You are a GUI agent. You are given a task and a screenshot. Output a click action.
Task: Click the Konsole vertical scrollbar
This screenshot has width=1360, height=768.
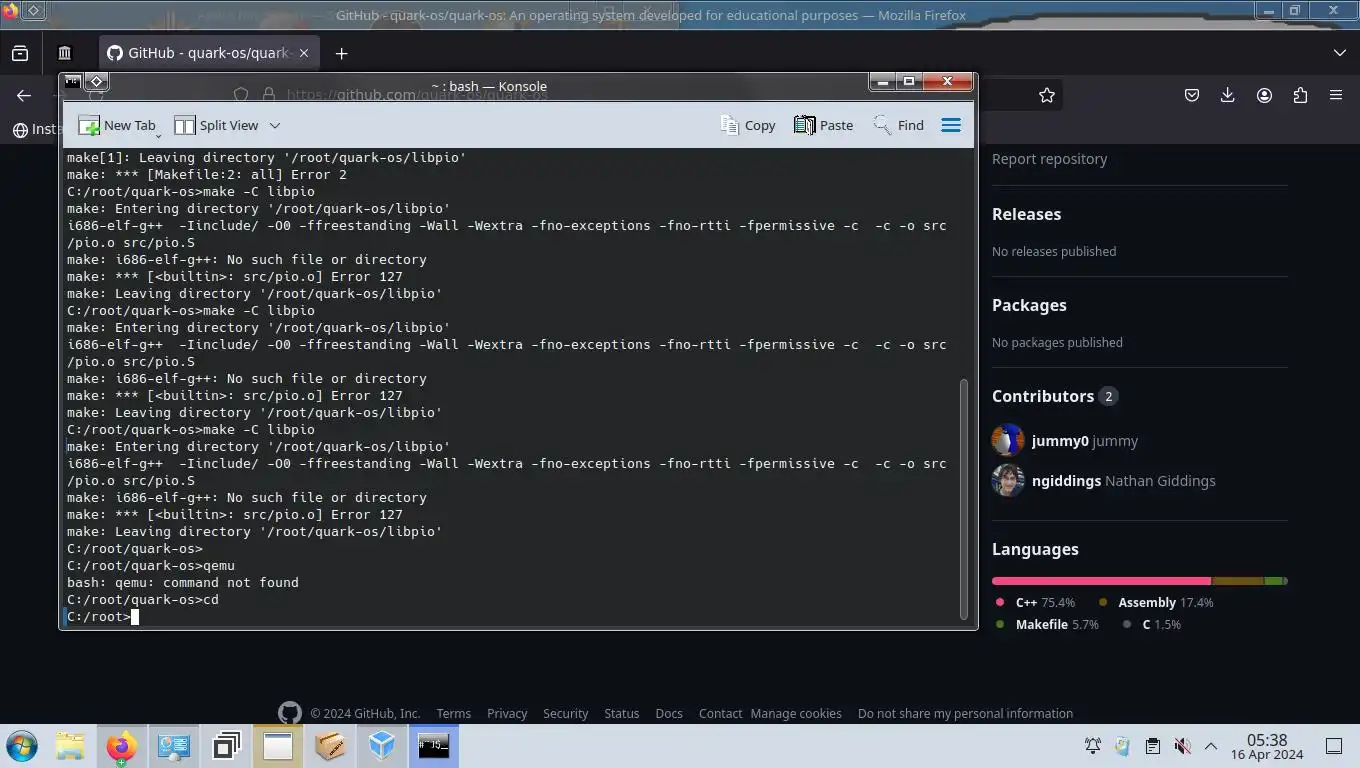coord(964,498)
